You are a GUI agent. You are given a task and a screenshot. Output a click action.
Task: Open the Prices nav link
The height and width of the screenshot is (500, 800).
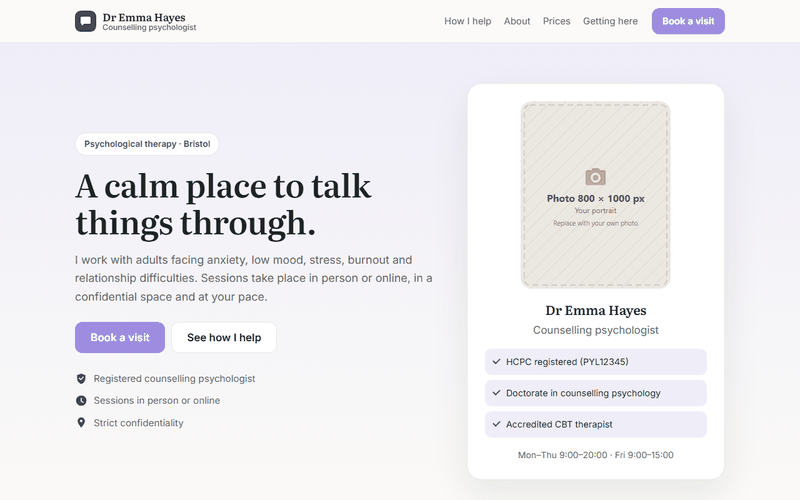tap(556, 21)
